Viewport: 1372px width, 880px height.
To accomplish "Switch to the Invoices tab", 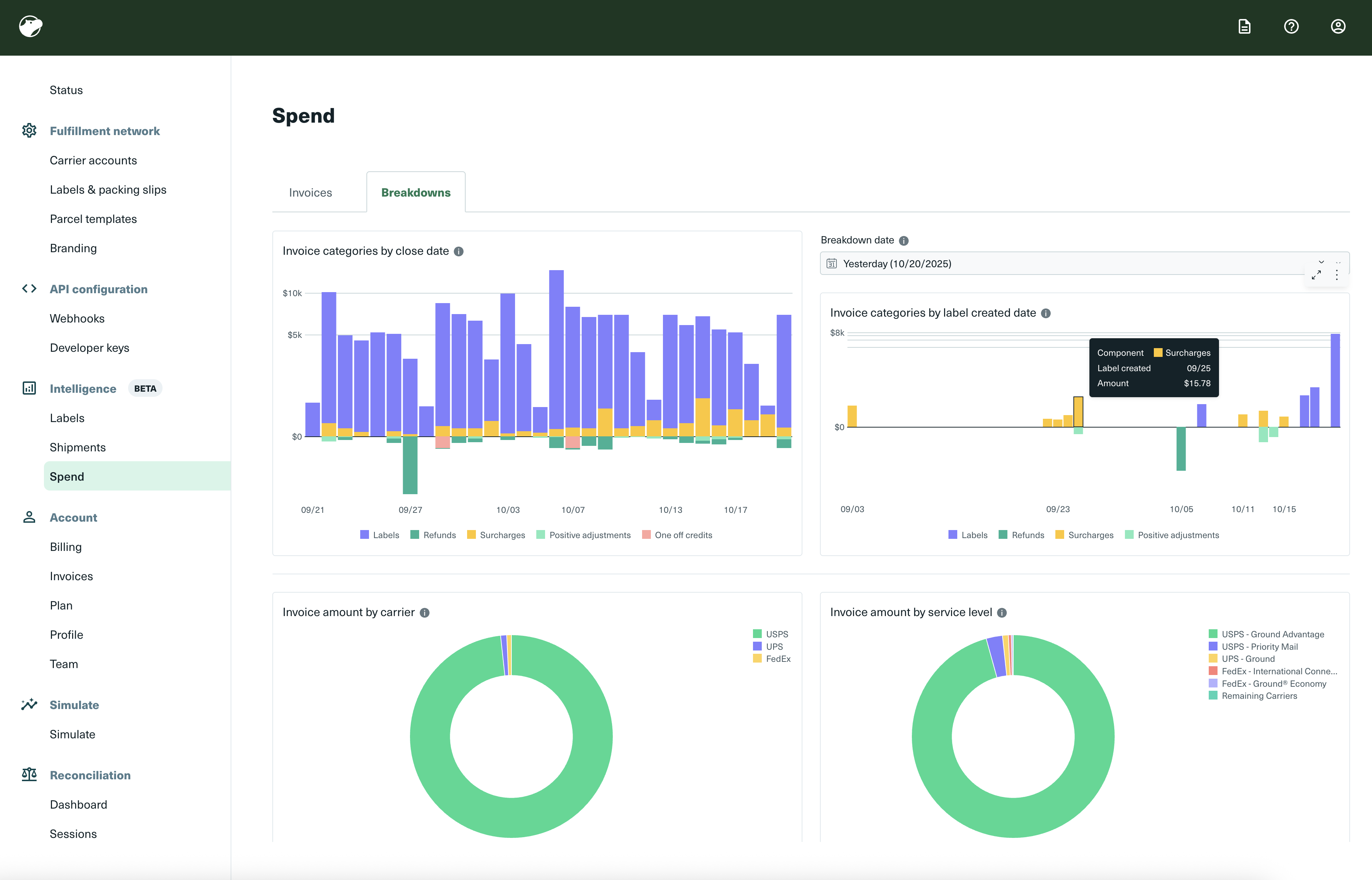I will [x=310, y=193].
